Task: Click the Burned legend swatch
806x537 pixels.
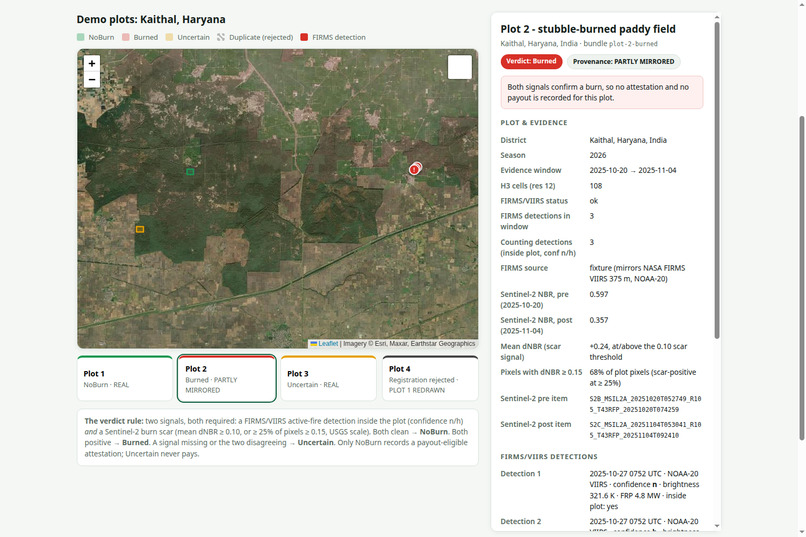Action: (126, 37)
